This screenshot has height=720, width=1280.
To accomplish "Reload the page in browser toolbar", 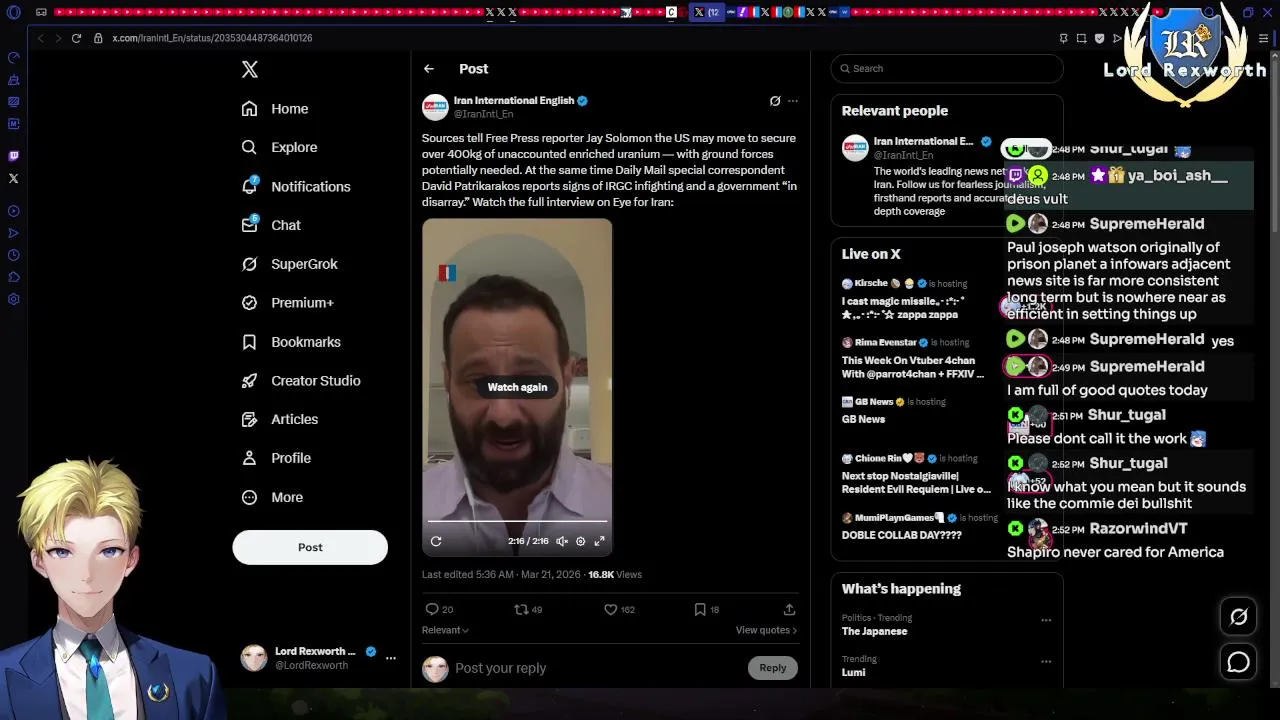I will tap(76, 38).
